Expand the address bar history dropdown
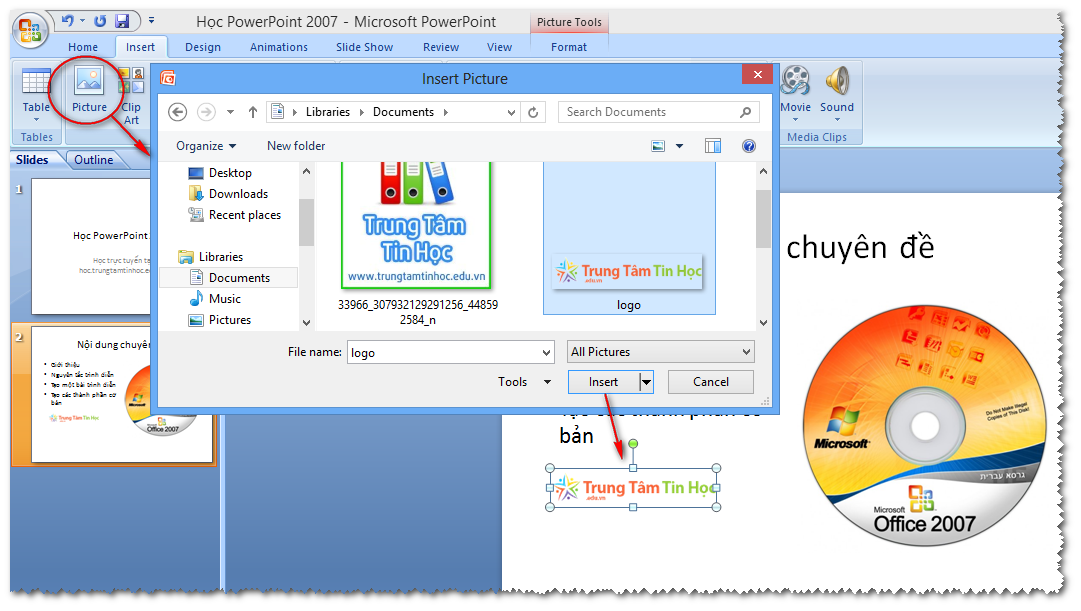Screen dimensions: 1081x611 (x=511, y=112)
